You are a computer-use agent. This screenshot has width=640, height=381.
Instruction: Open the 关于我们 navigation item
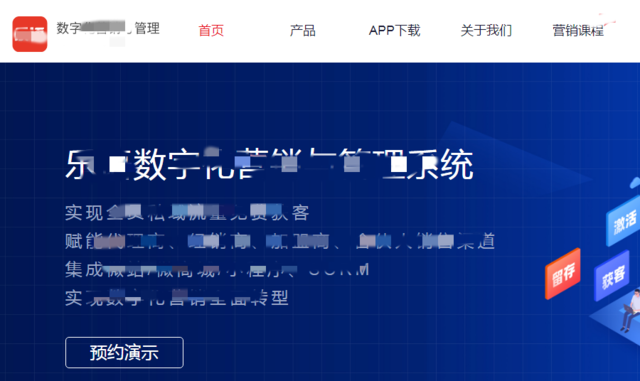[x=486, y=31]
